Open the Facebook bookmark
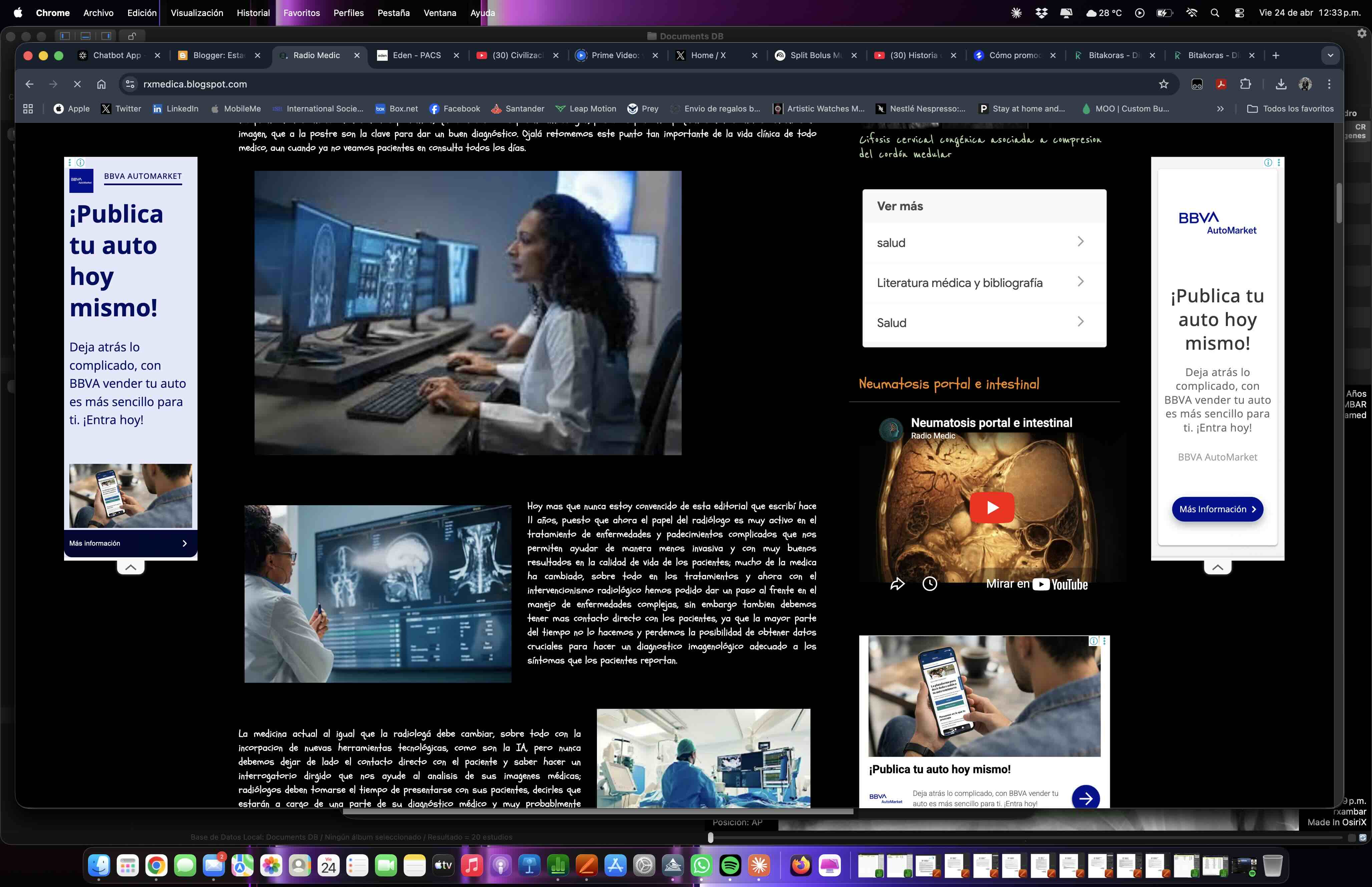 (455, 109)
